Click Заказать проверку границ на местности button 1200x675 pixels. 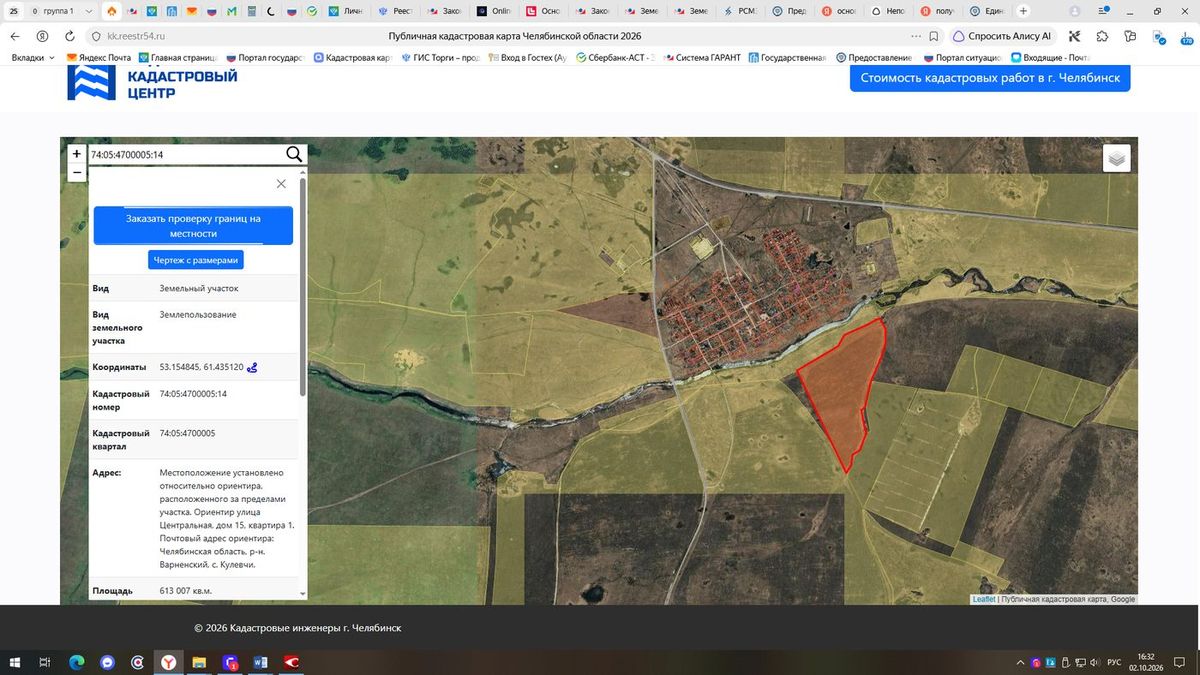tap(193, 225)
